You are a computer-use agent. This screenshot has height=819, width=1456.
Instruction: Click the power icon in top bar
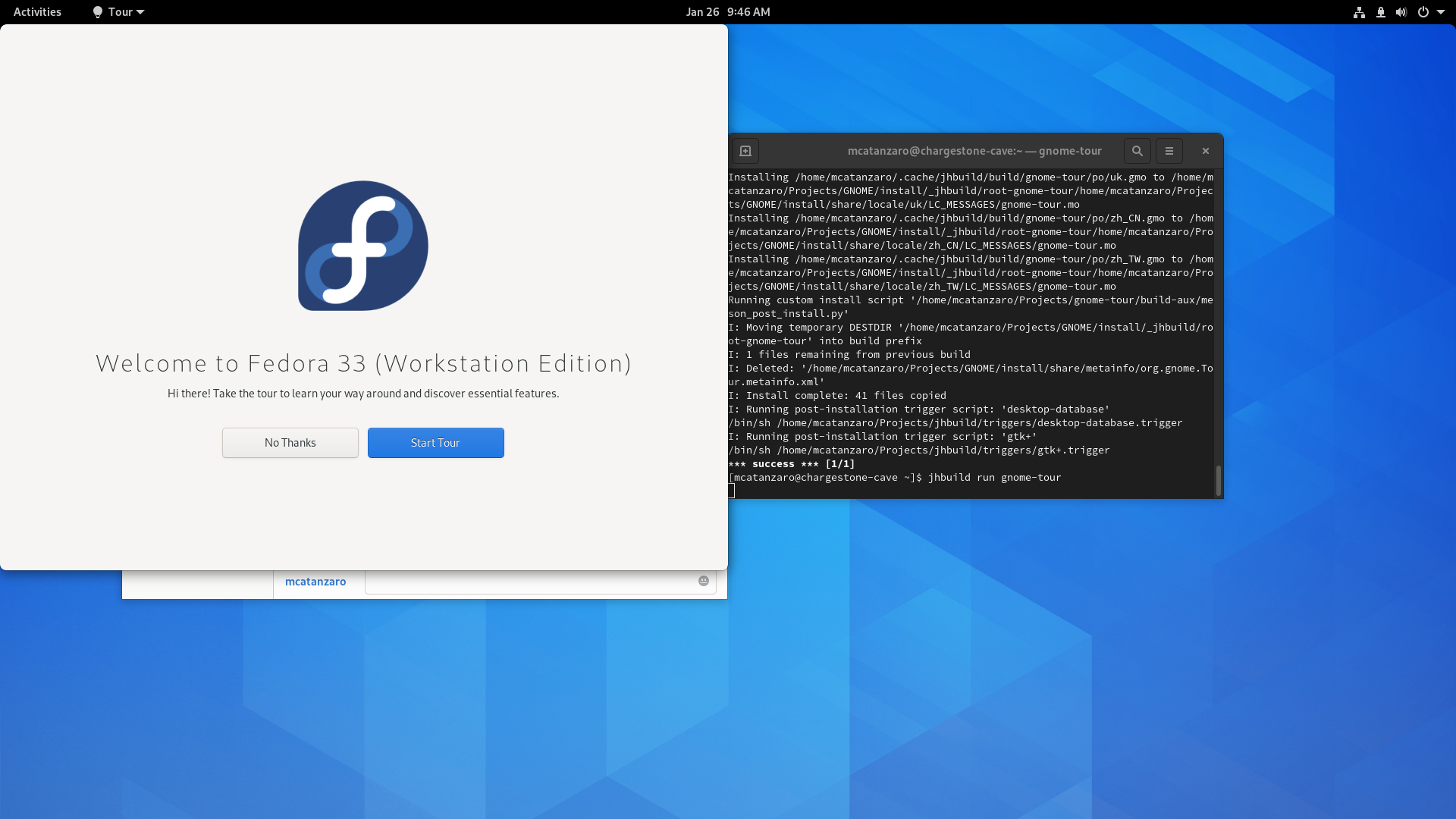1423,12
